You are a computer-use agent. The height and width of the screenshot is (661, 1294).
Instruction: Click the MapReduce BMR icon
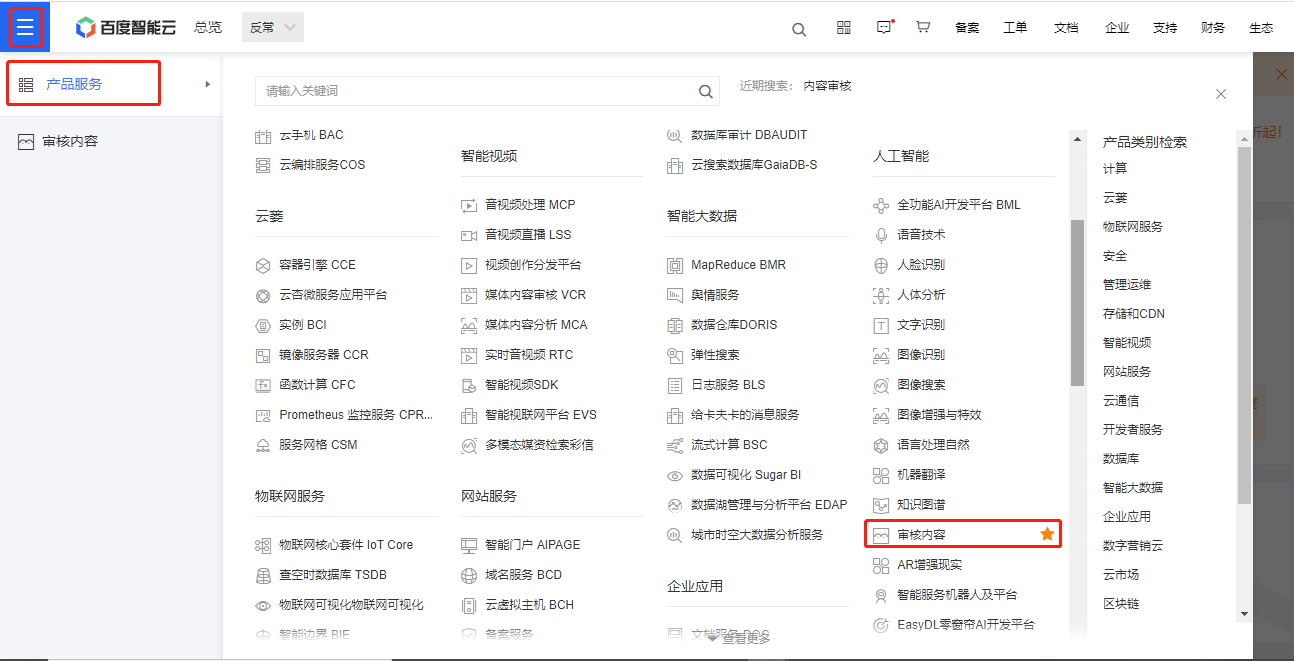[675, 265]
